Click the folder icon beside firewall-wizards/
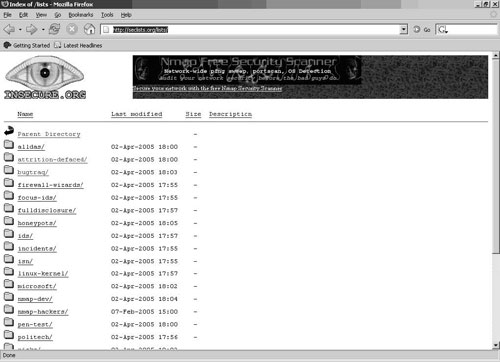The width and height of the screenshot is (500, 362). coord(9,182)
